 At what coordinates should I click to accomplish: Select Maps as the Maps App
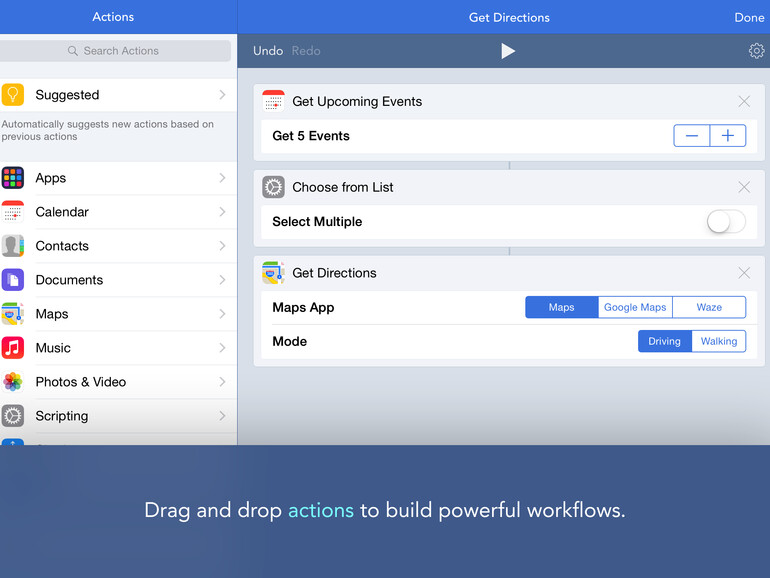pos(562,307)
